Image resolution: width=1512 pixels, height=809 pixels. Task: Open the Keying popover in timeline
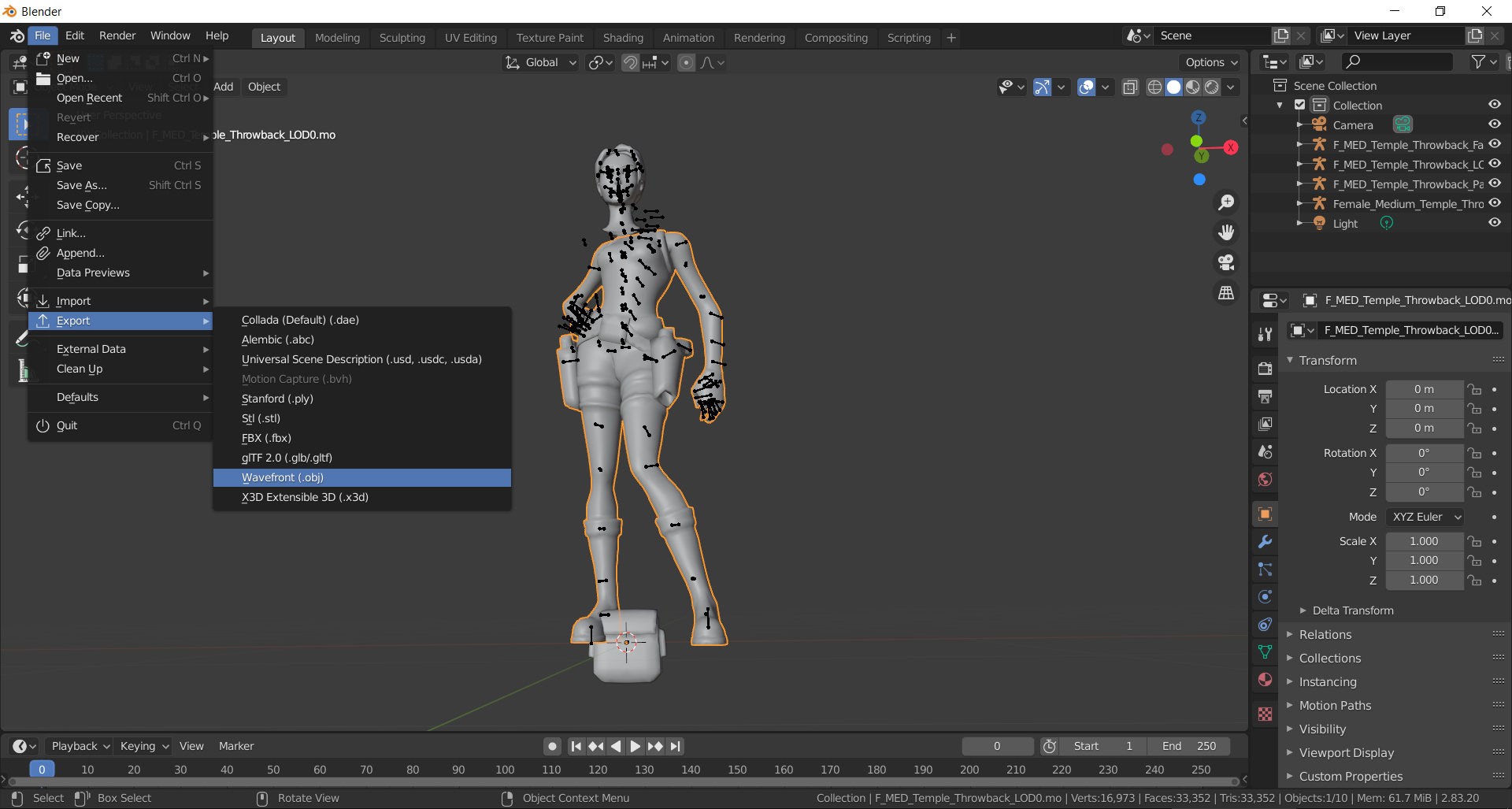click(143, 746)
